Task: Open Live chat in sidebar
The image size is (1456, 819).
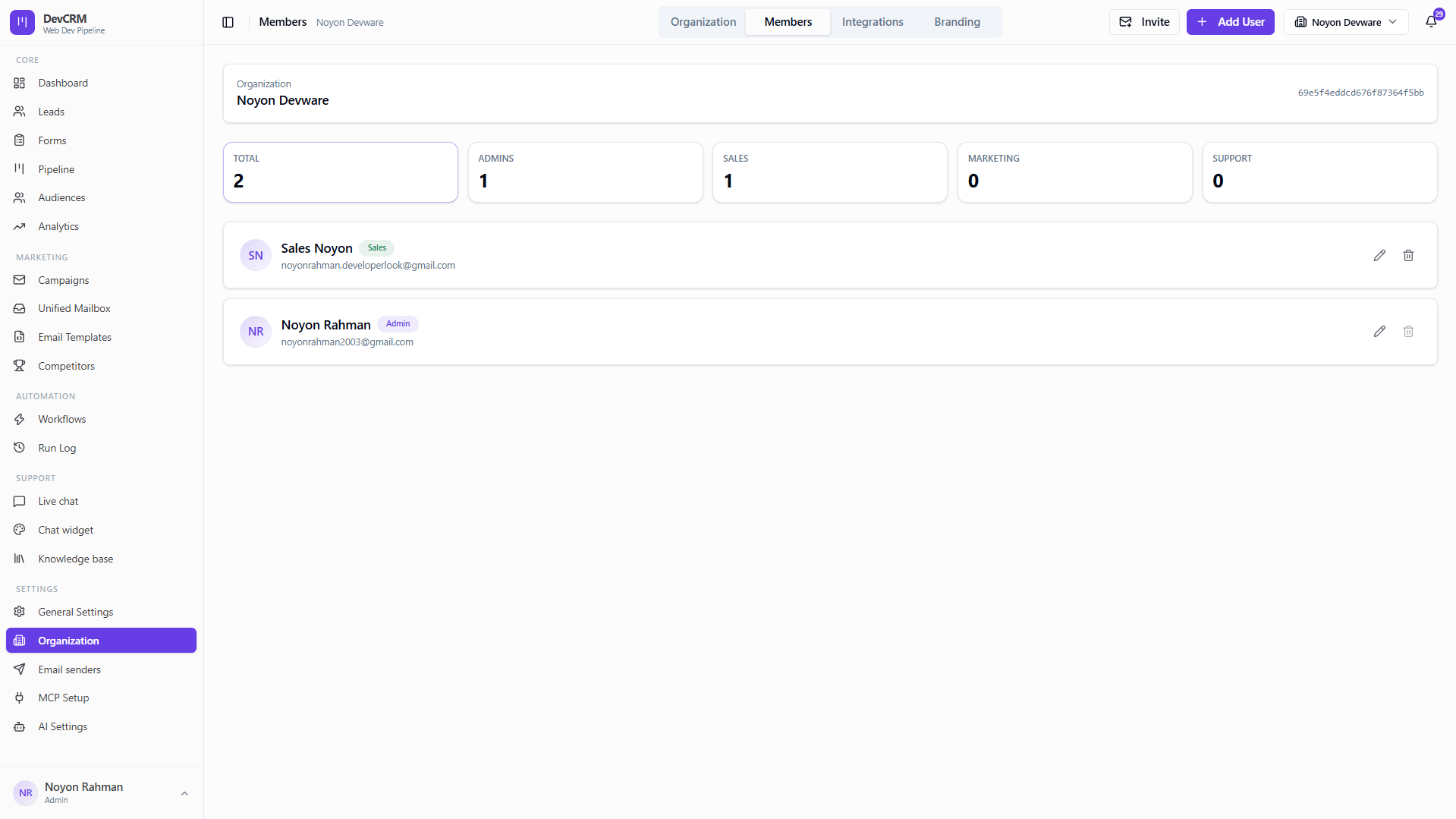Action: pos(101,501)
